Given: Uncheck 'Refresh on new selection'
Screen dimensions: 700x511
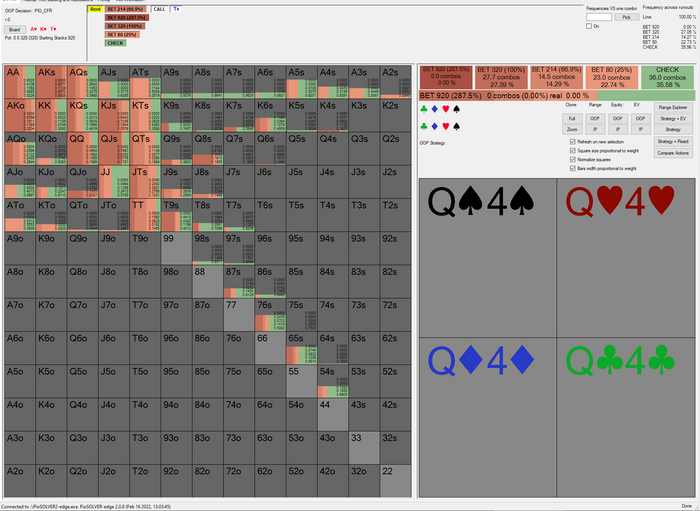Looking at the screenshot, I should [x=573, y=141].
